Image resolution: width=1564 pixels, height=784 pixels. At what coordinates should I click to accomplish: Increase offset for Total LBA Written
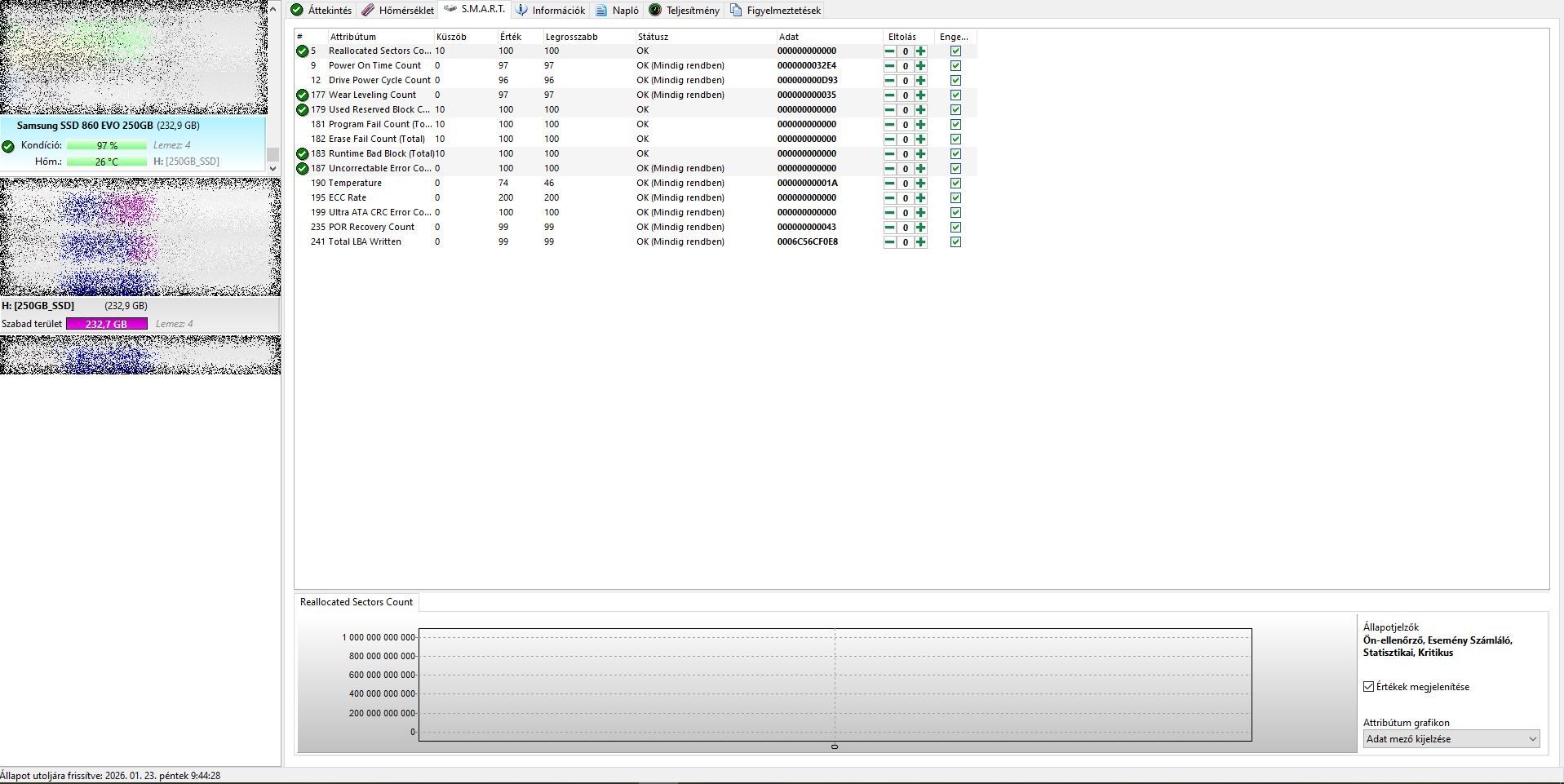[x=920, y=242]
